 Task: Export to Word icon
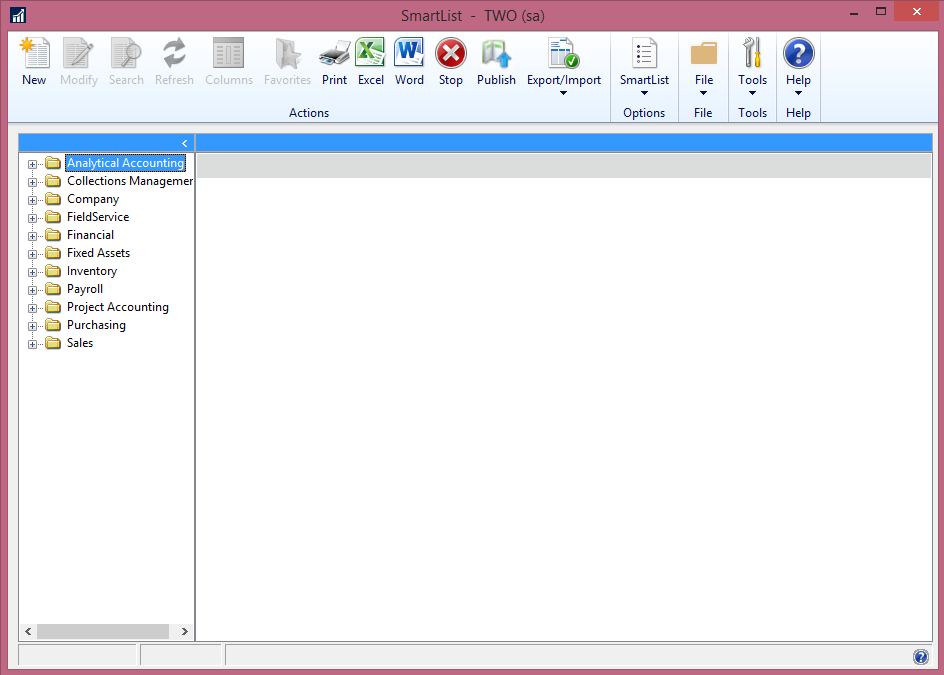[x=409, y=52]
